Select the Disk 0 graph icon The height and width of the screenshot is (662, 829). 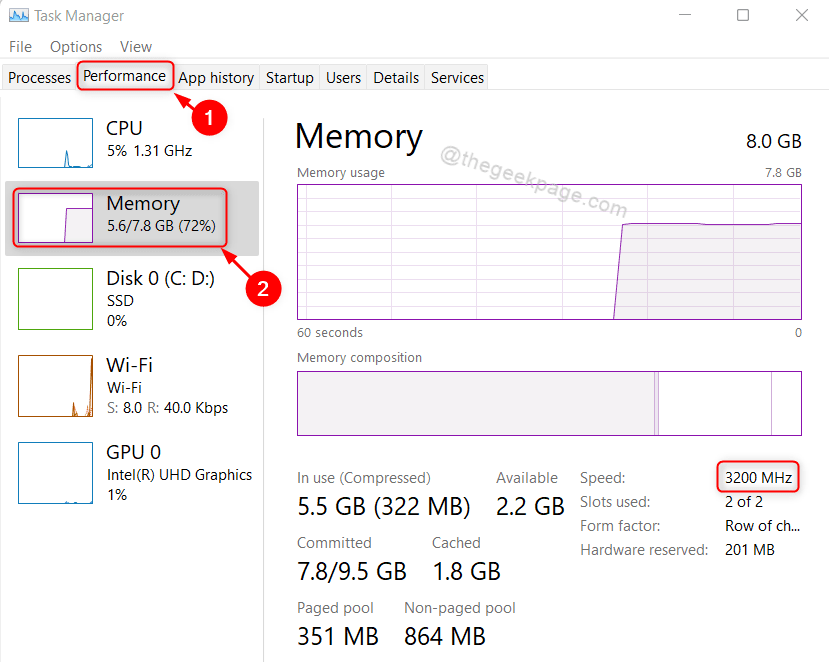point(55,299)
